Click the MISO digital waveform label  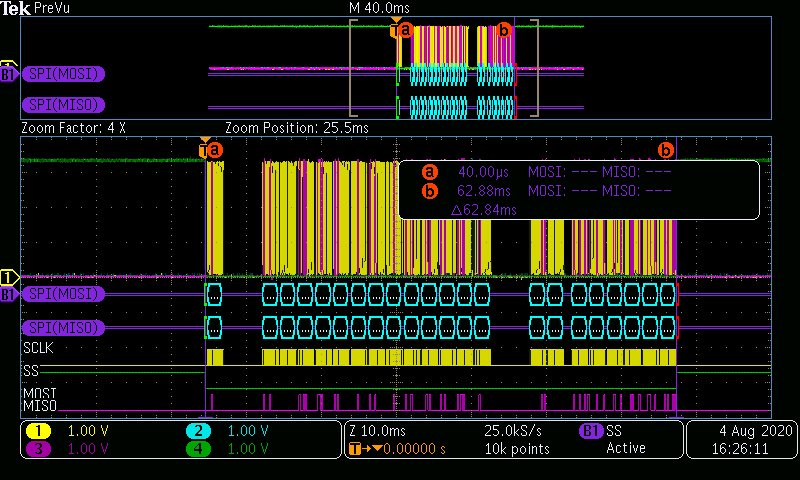click(40, 406)
